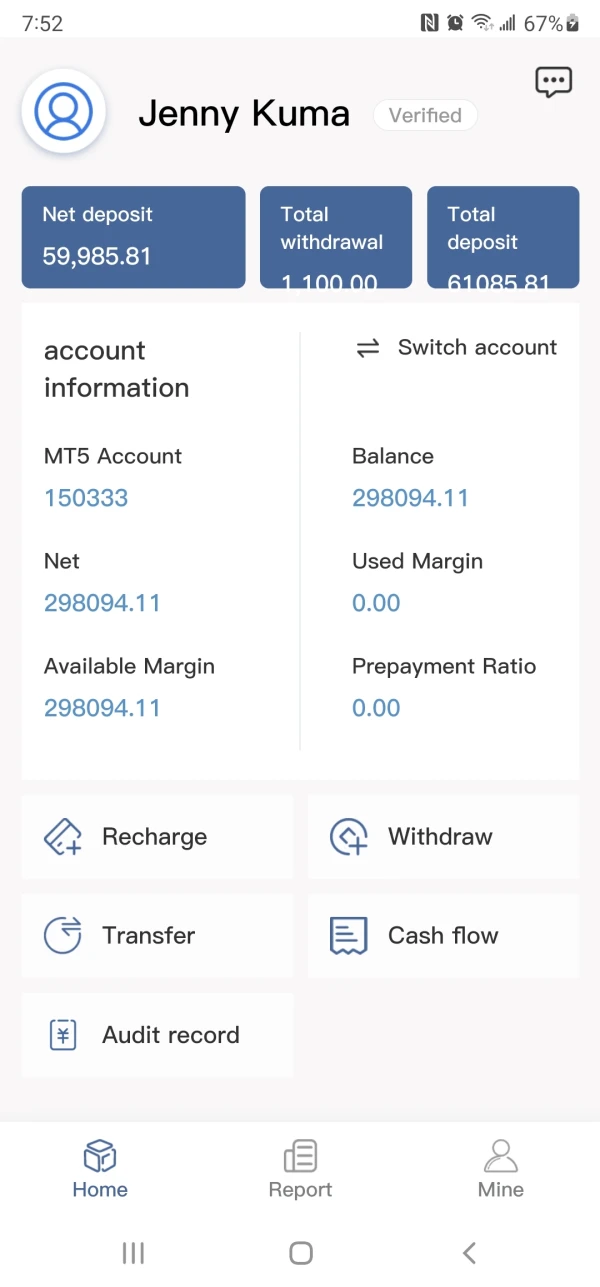The image size is (600, 1287).
Task: Tap MT5 account number 150333
Action: pos(86,498)
